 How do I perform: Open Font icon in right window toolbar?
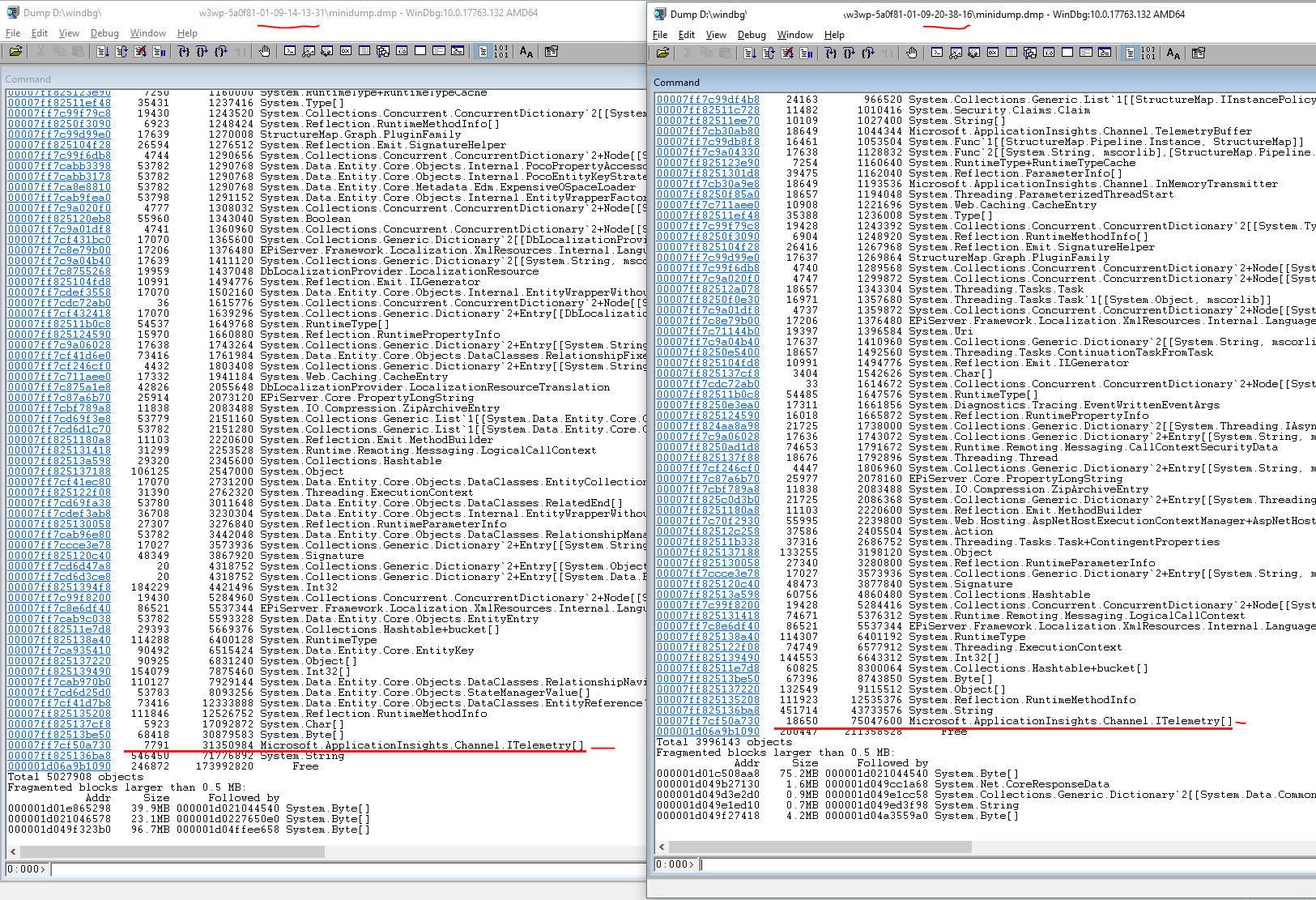pyautogui.click(x=1173, y=53)
